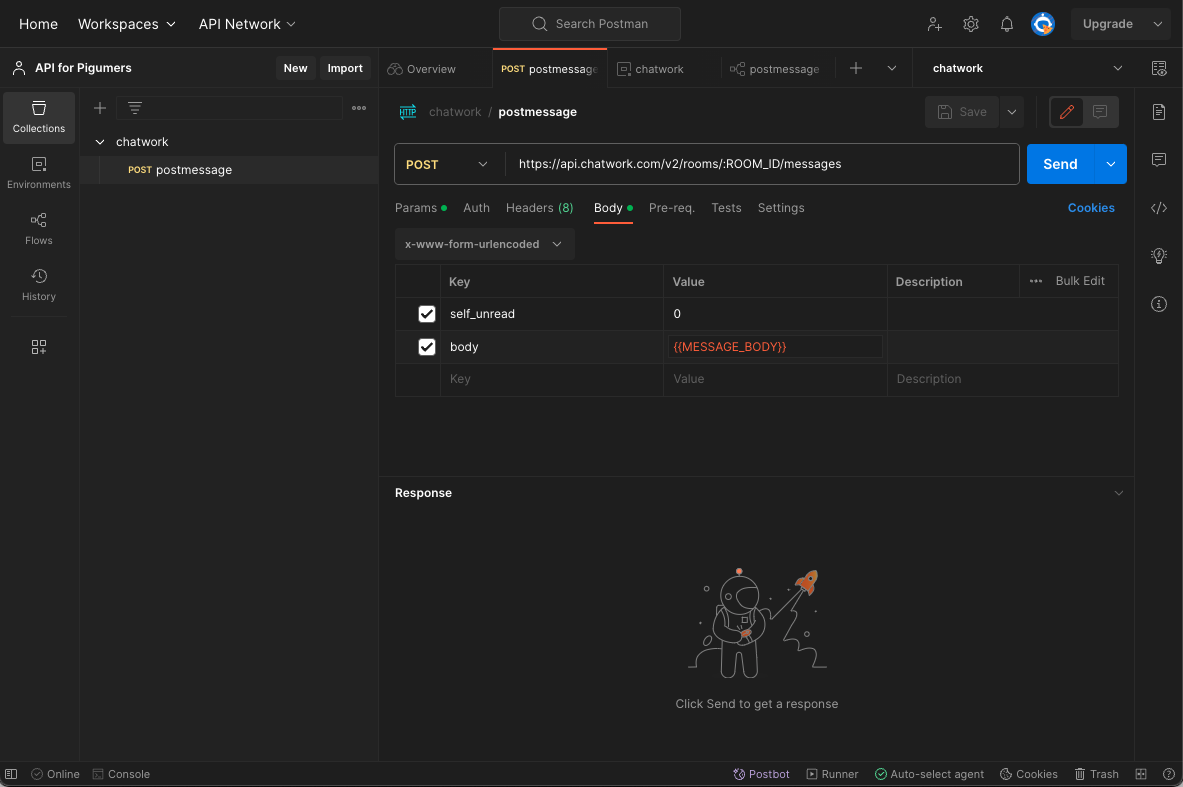Viewport: 1183px width, 787px height.
Task: Uncheck the self_unread parameter checkbox
Action: coord(426,314)
